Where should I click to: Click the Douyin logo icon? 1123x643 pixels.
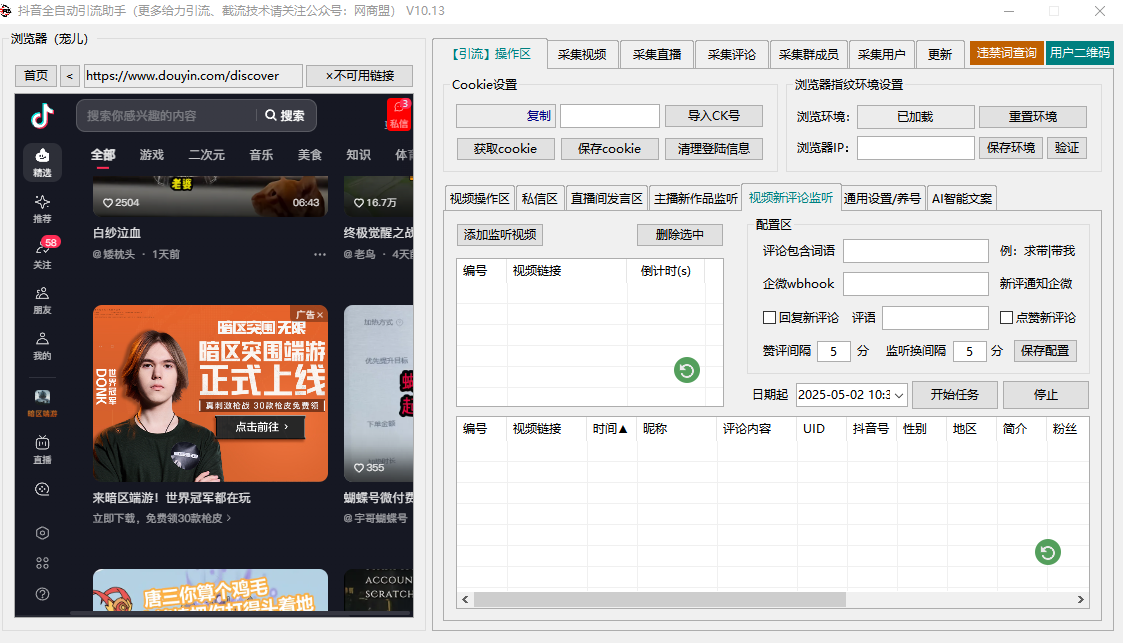42,115
